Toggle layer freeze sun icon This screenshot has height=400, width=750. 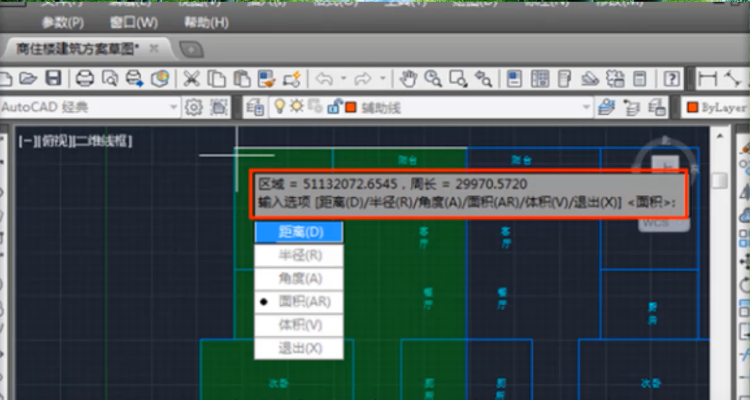click(298, 107)
